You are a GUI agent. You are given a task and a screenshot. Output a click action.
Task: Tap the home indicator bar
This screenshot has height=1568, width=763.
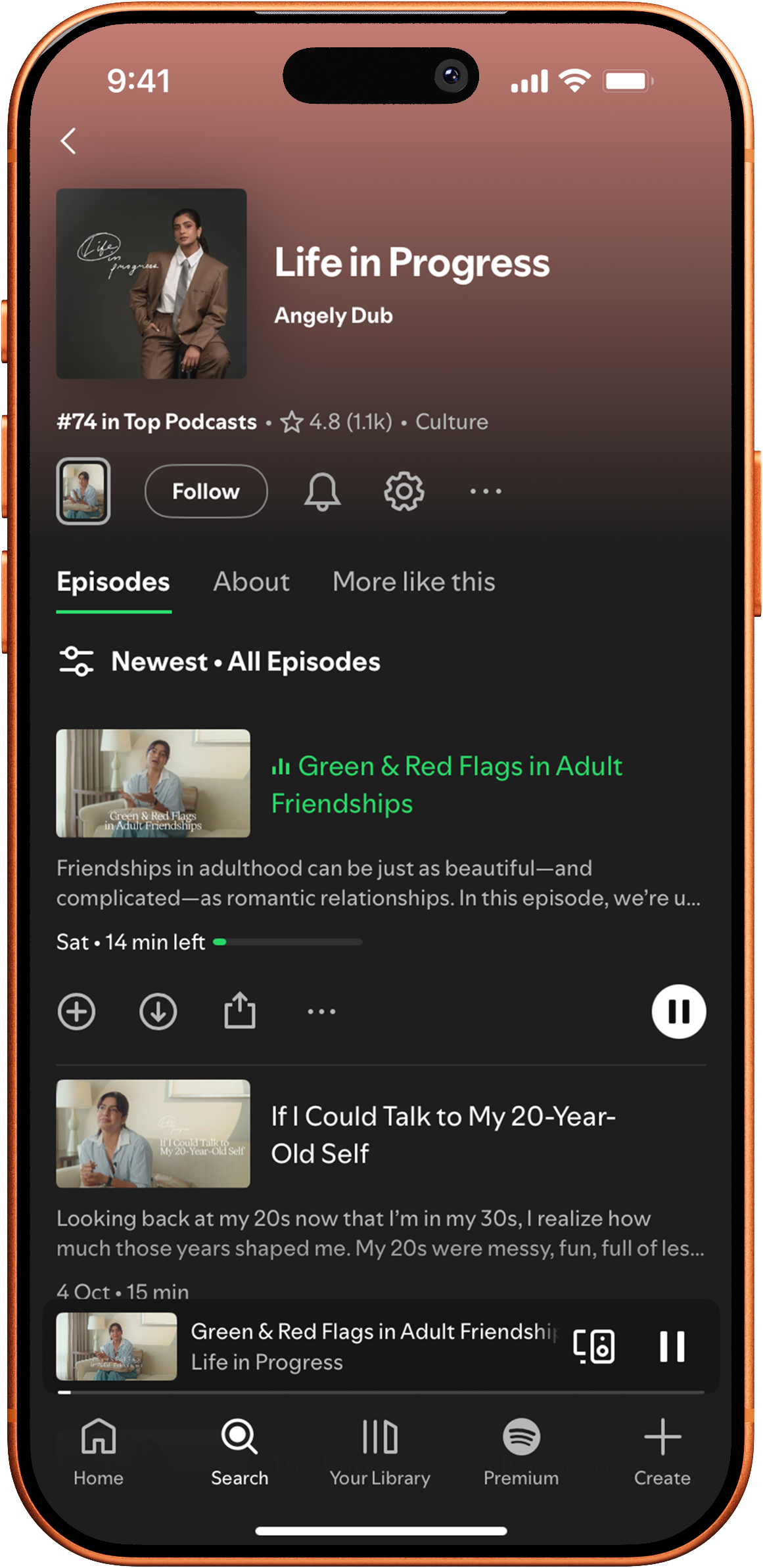click(381, 1531)
